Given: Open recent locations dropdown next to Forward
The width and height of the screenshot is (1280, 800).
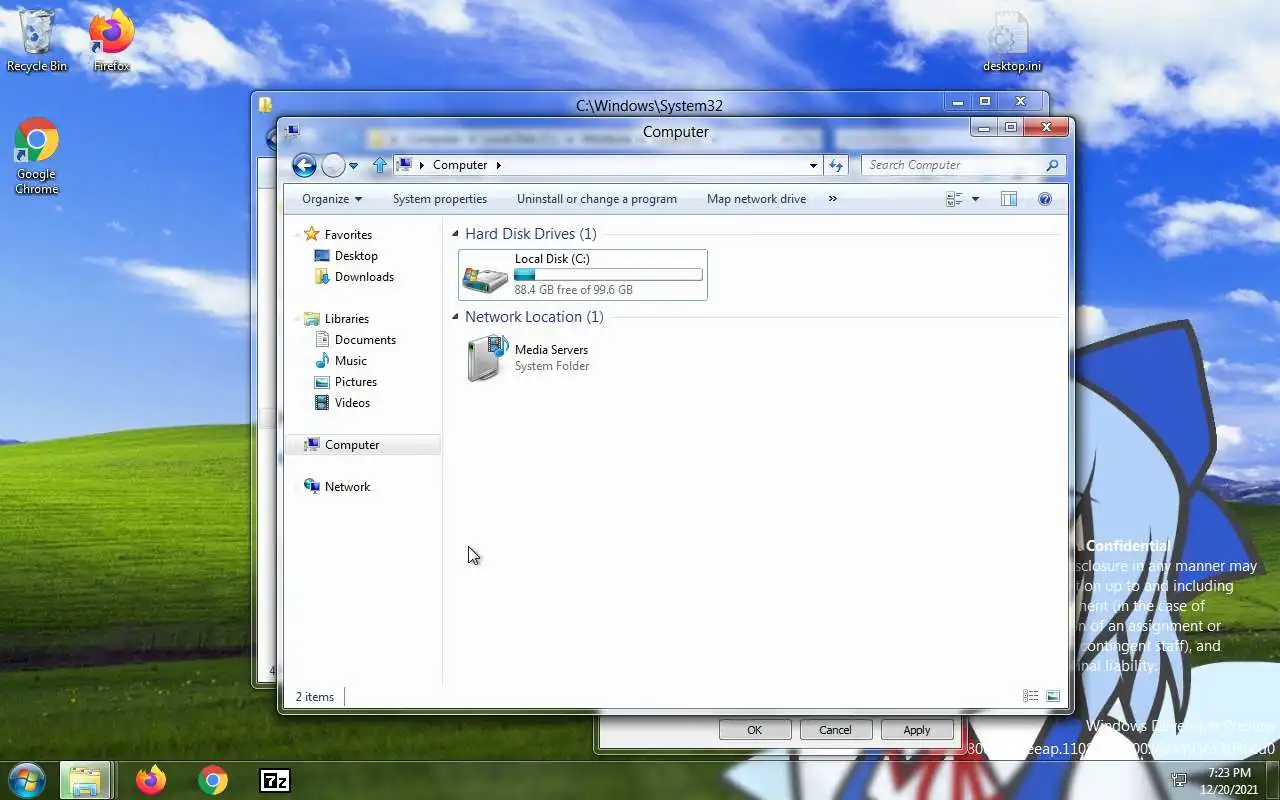Looking at the screenshot, I should click(x=353, y=166).
